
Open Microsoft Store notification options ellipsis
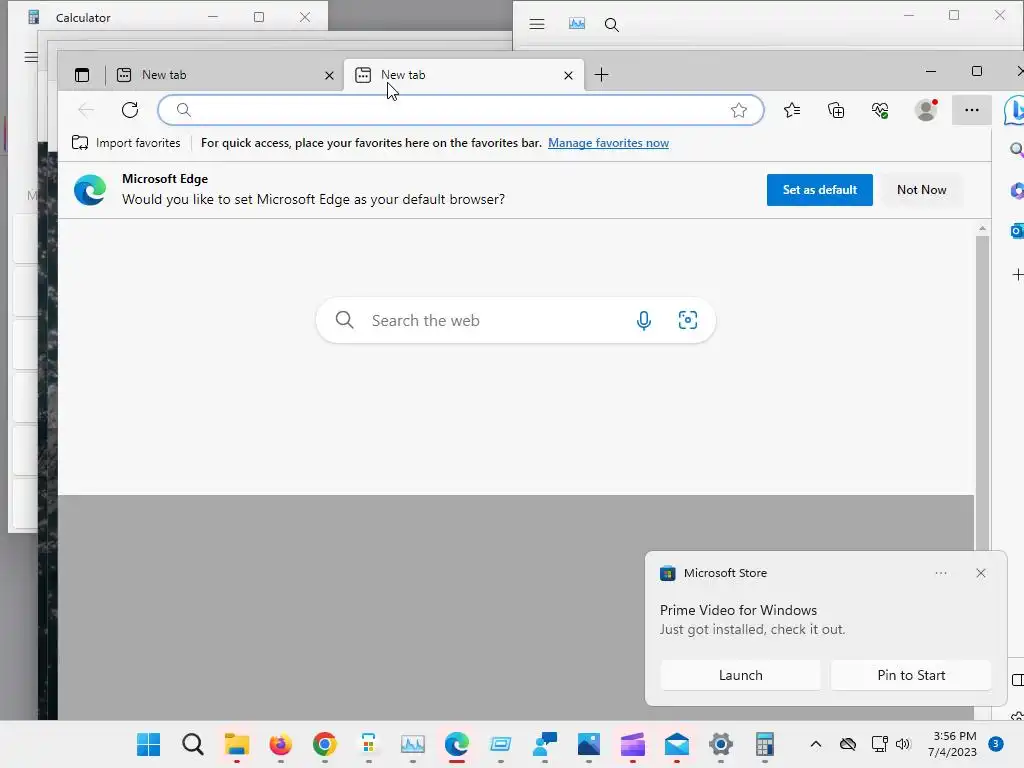(940, 573)
